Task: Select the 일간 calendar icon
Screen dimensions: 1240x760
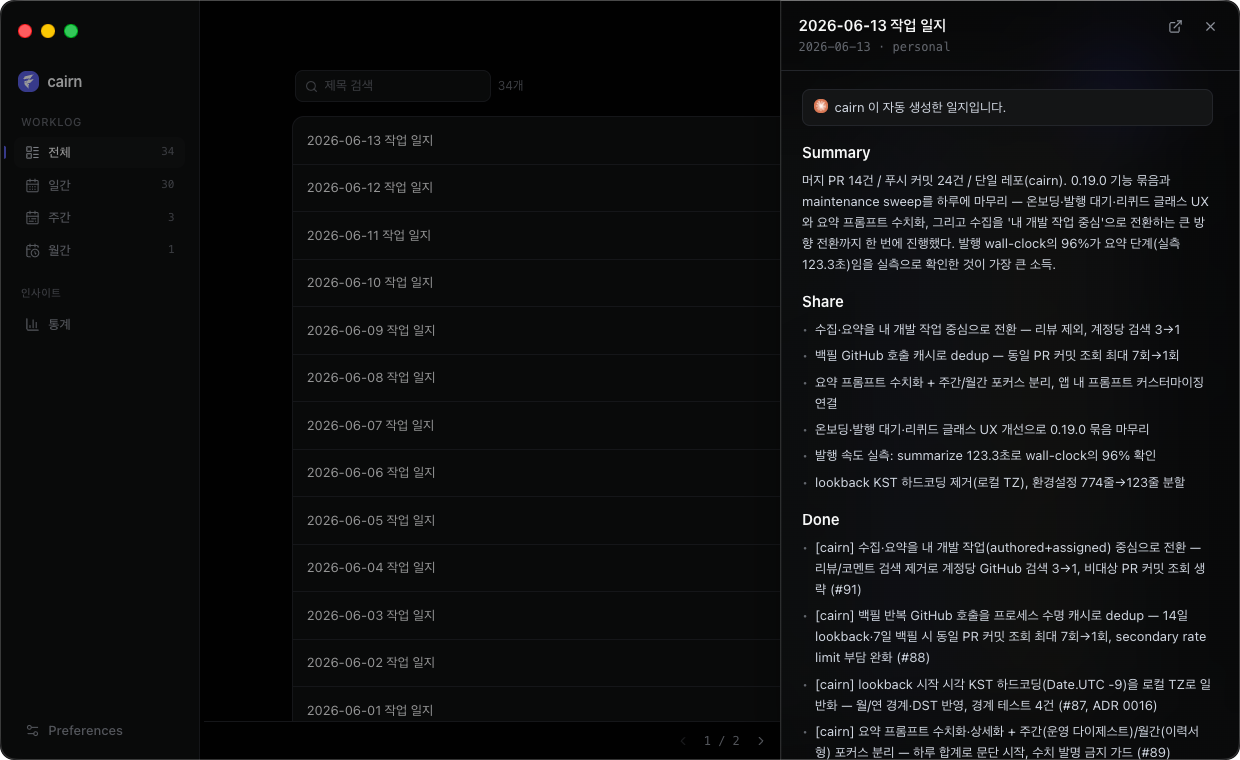Action: (x=32, y=185)
